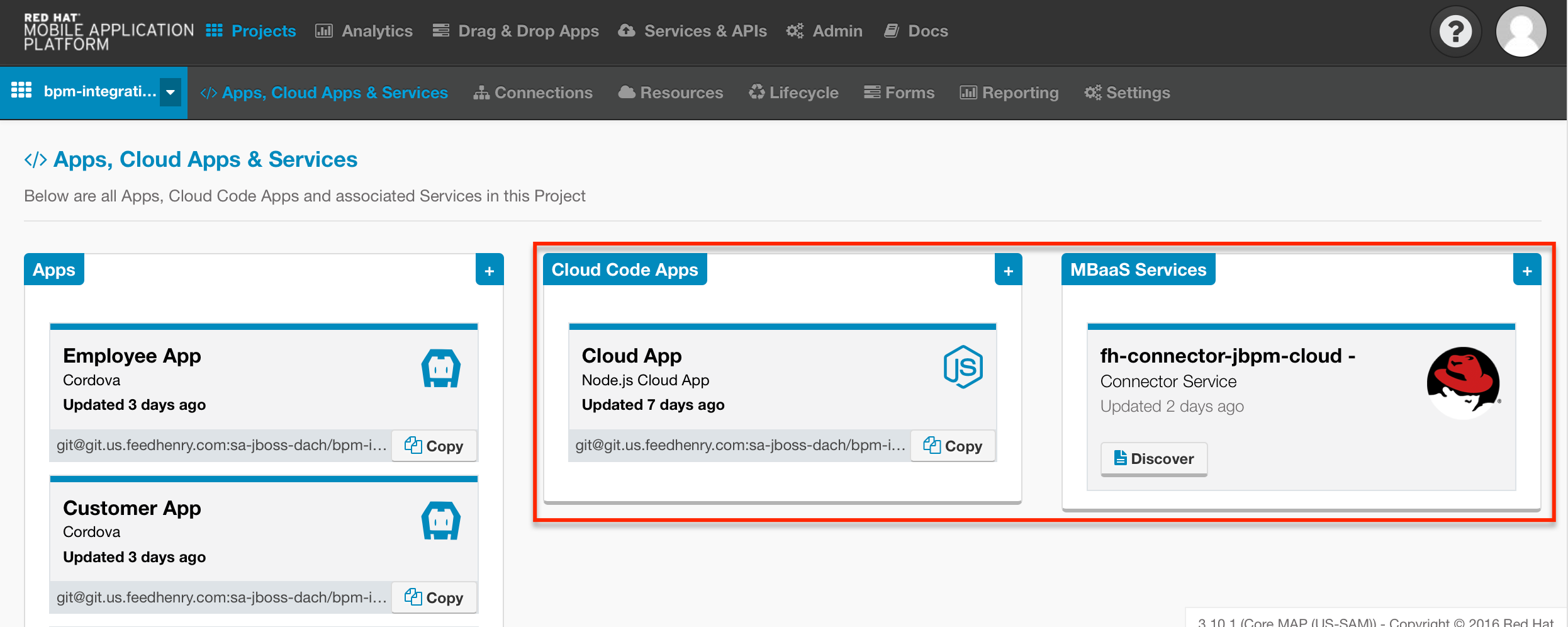The height and width of the screenshot is (627, 1568).
Task: Click the Cloud Code Apps panel header
Action: click(625, 269)
